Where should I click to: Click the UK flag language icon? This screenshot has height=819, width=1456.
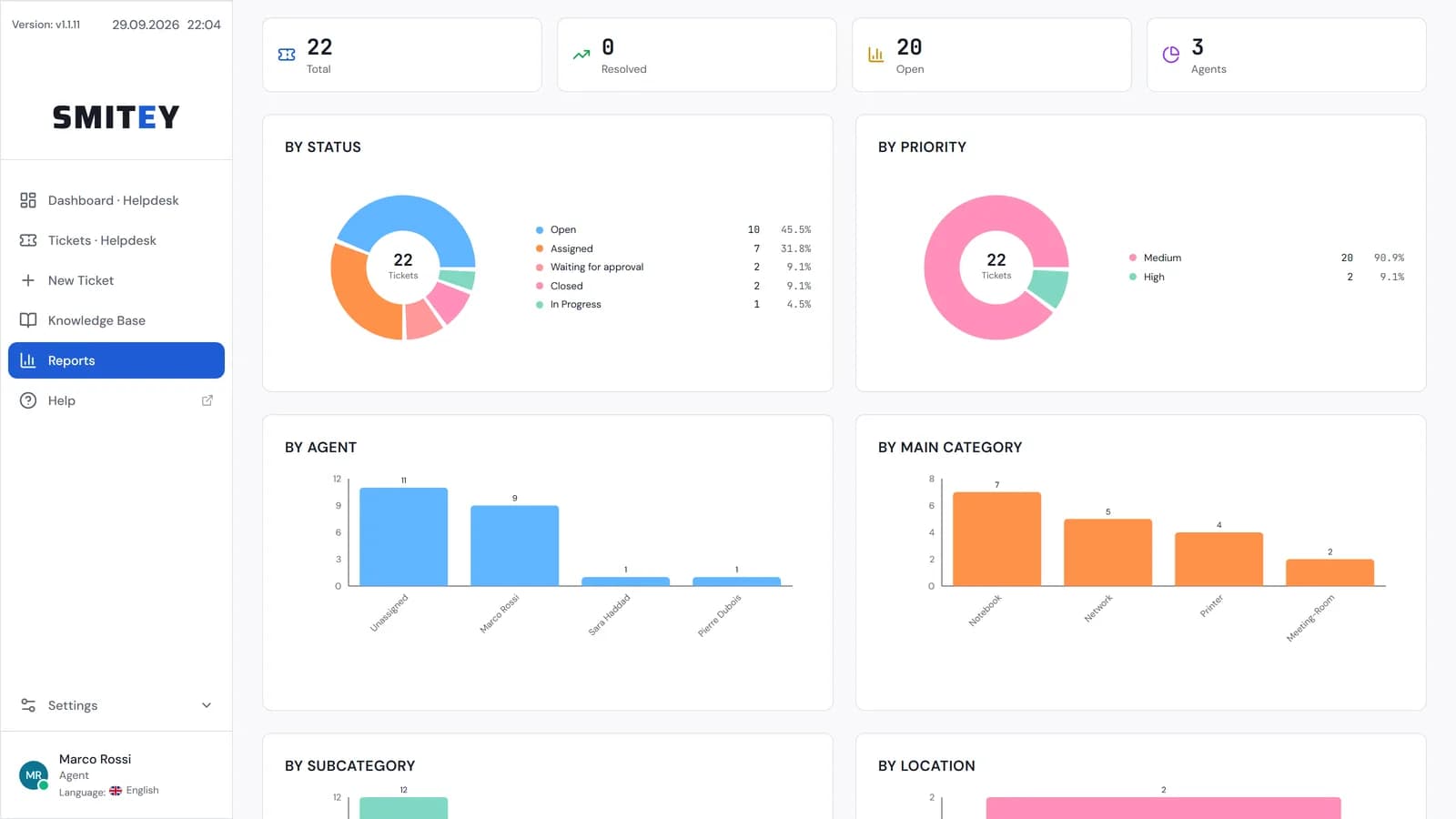click(x=116, y=791)
